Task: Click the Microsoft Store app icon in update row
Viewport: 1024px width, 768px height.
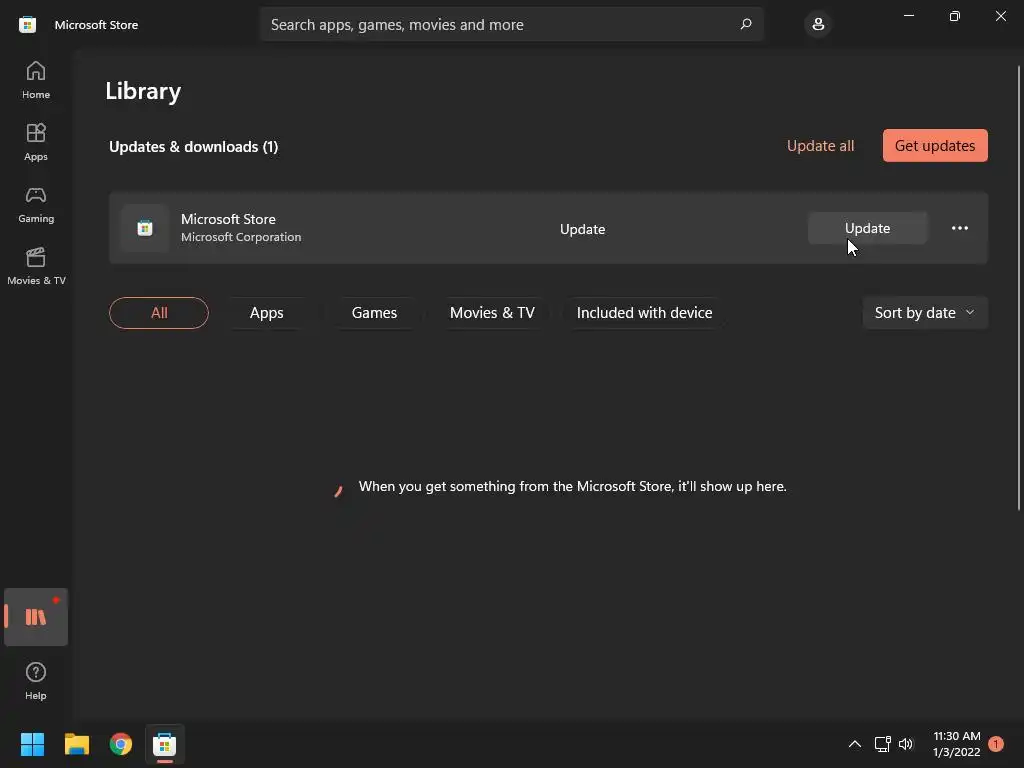Action: (x=145, y=228)
